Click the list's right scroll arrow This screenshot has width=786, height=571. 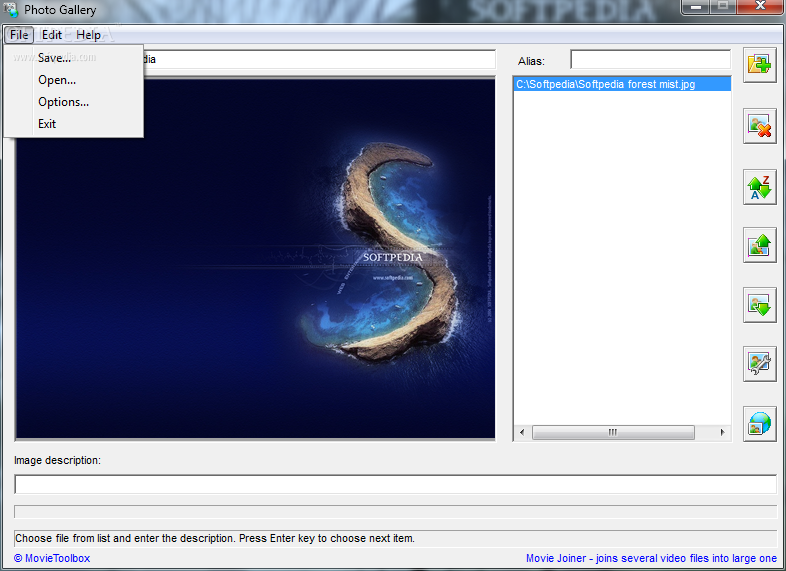click(x=722, y=432)
